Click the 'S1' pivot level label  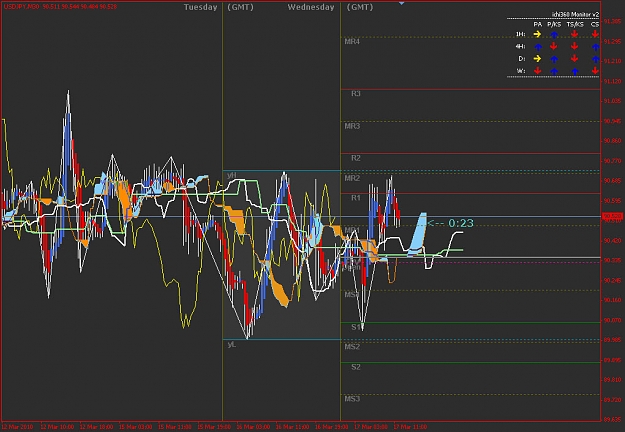click(x=356, y=327)
